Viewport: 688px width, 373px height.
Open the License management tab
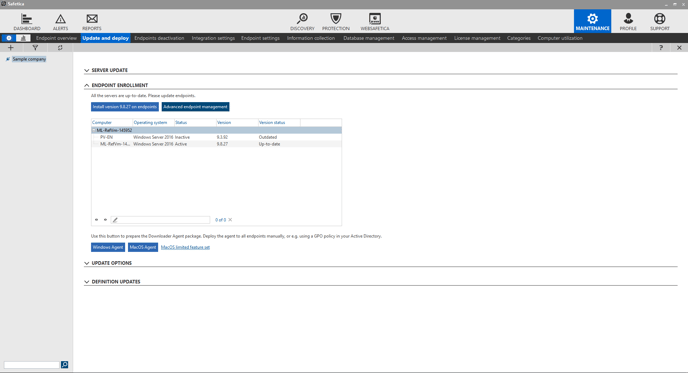coord(477,38)
